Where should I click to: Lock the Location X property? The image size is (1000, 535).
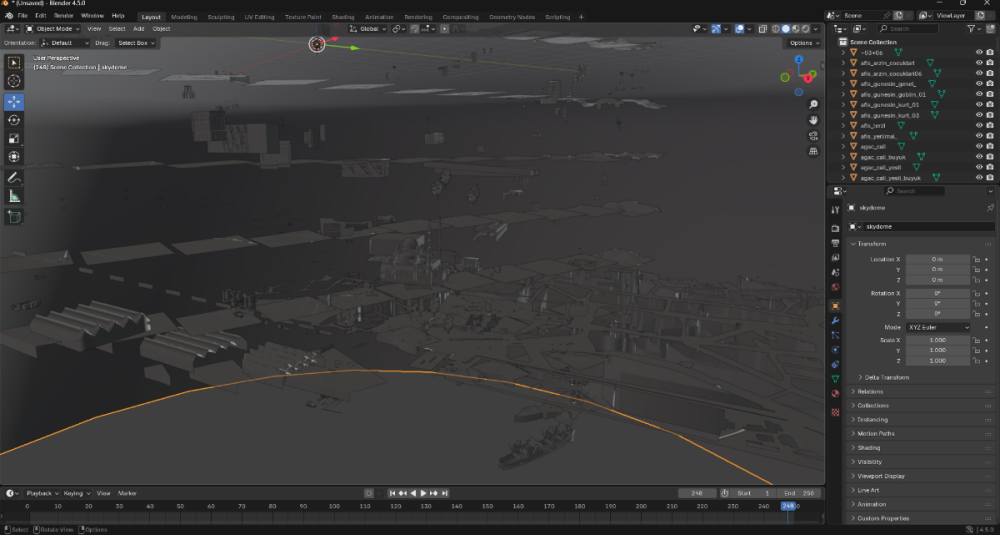pyautogui.click(x=976, y=259)
